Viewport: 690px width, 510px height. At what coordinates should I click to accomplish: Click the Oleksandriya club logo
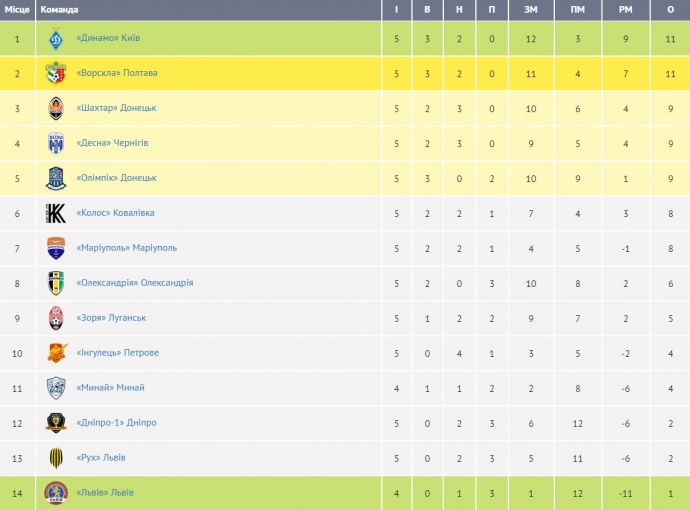coord(56,283)
